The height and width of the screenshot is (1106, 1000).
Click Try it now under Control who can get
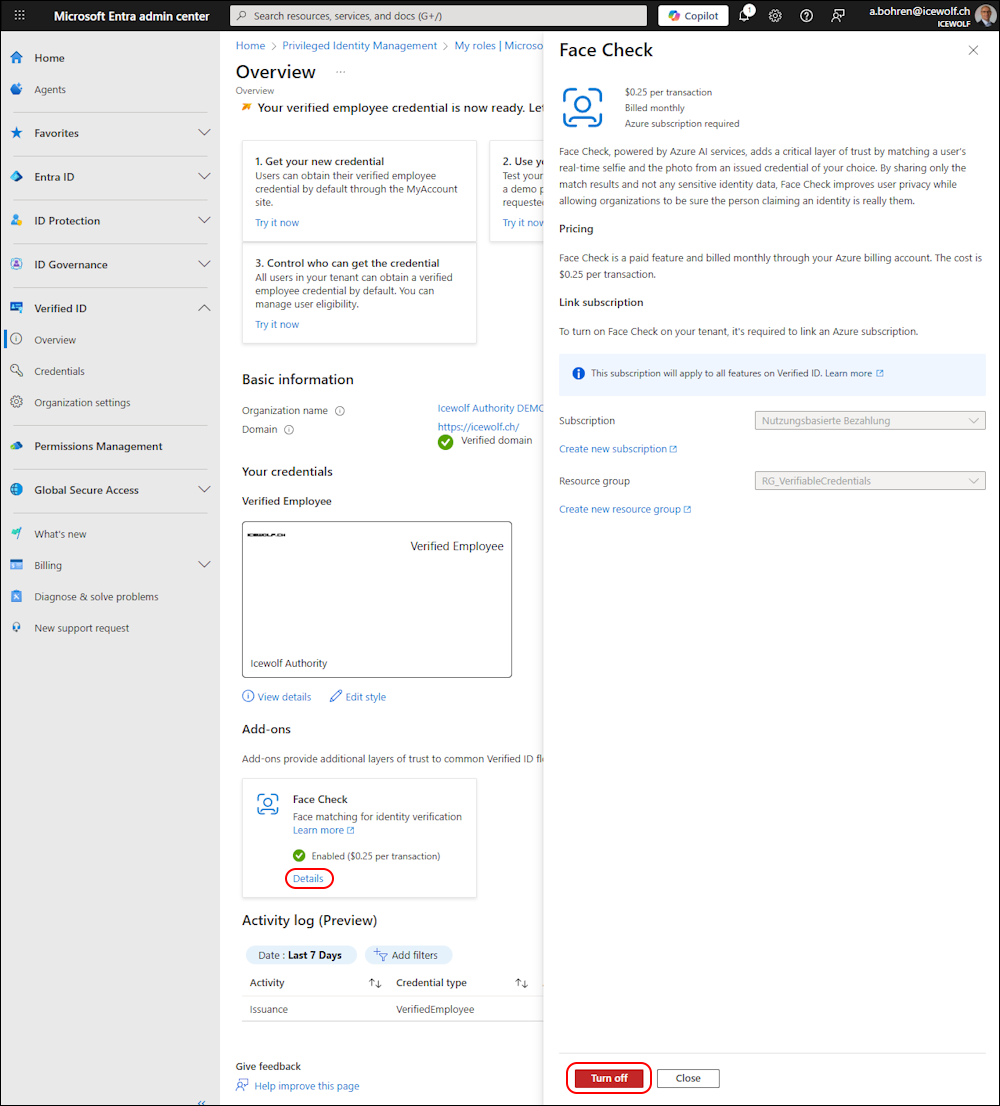coord(277,324)
